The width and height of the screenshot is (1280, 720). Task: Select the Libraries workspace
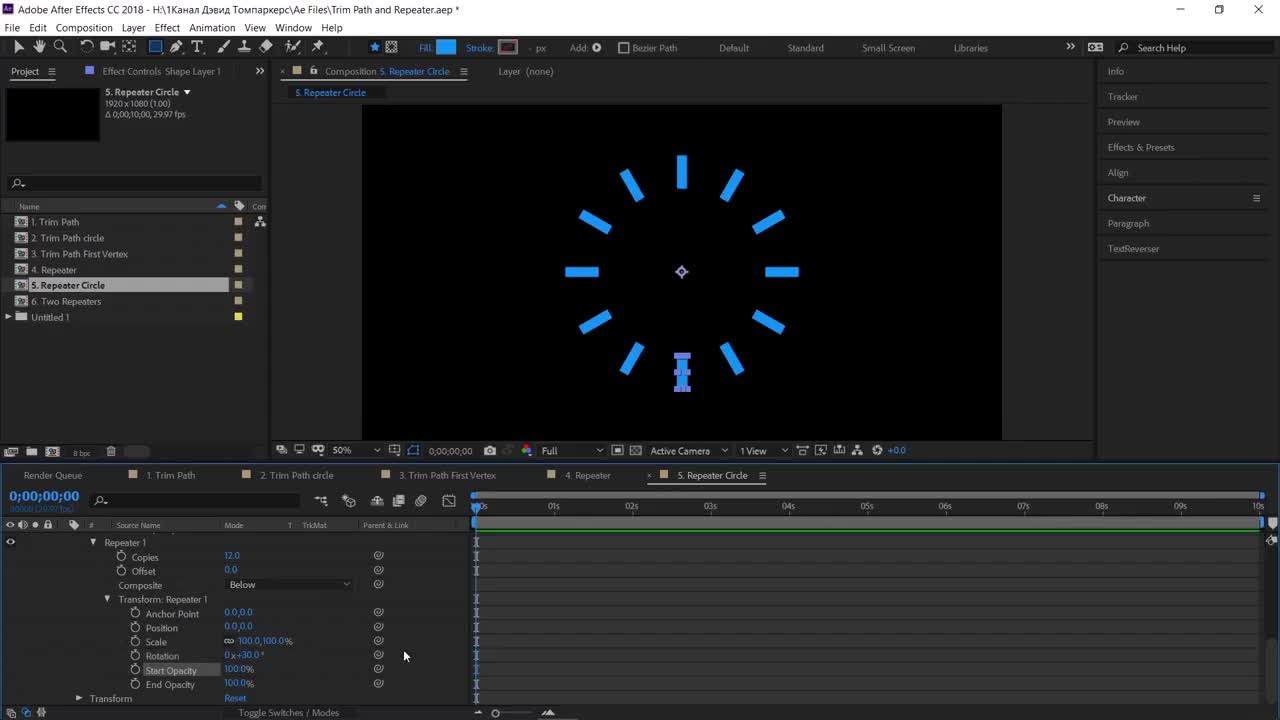pos(970,48)
